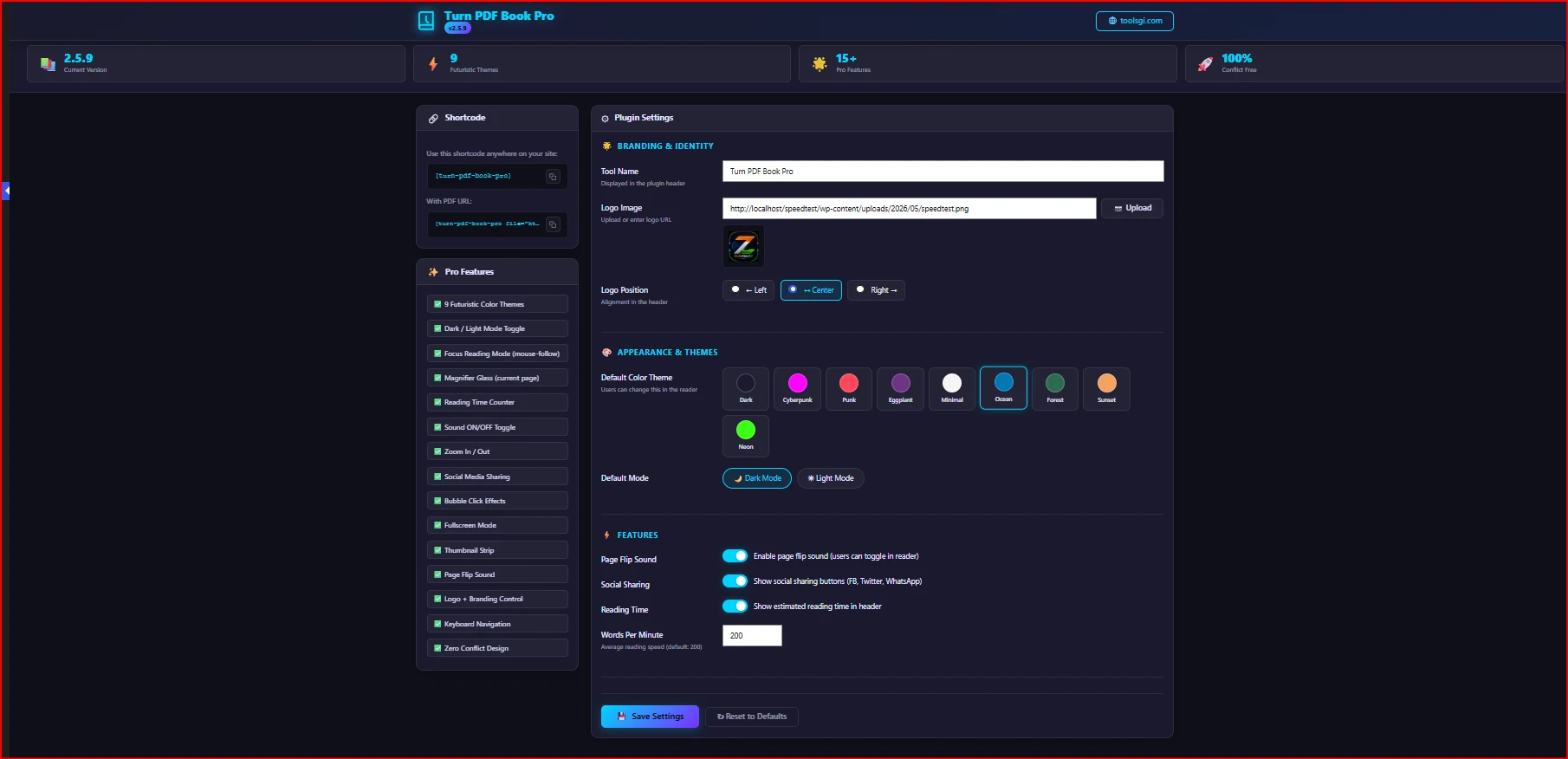1568x759 pixels.
Task: Save the plugin settings
Action: click(x=650, y=717)
